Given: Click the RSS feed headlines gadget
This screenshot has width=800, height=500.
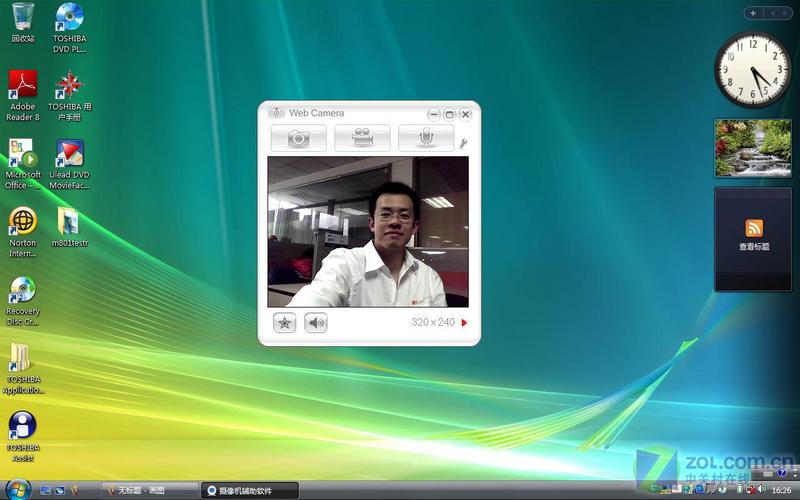Looking at the screenshot, I should click(753, 239).
